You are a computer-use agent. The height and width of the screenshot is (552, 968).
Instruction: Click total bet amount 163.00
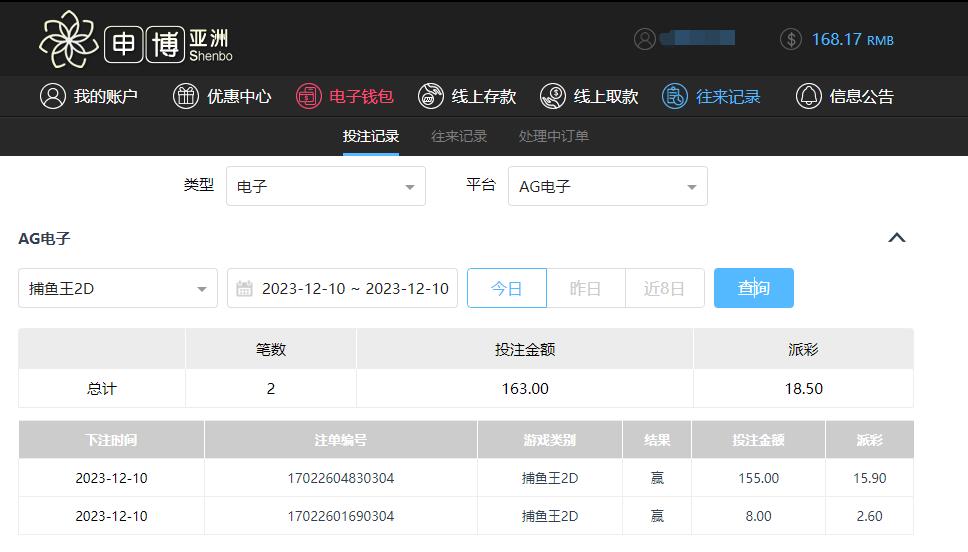pyautogui.click(x=525, y=388)
